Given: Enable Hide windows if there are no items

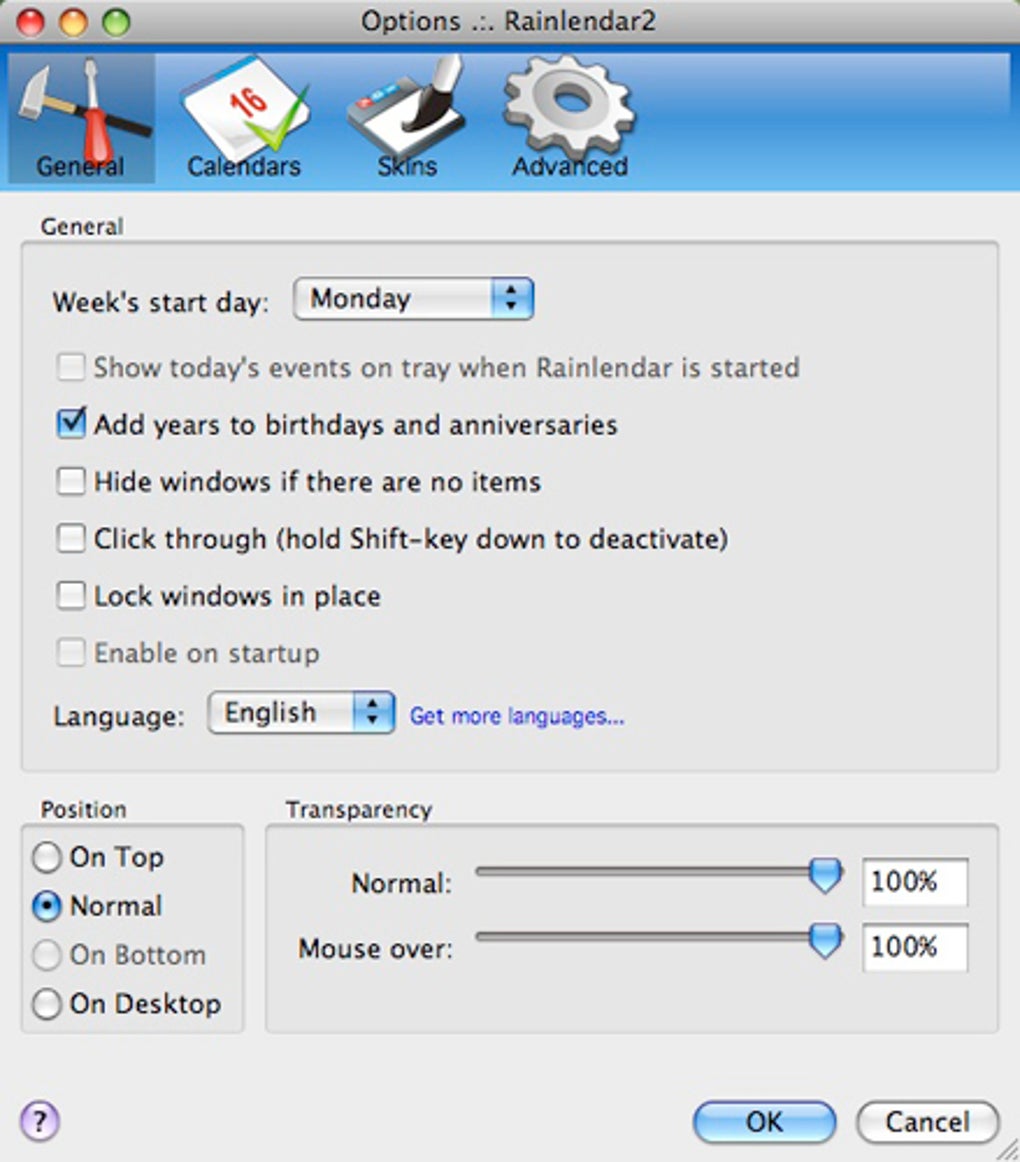Looking at the screenshot, I should coord(71,481).
